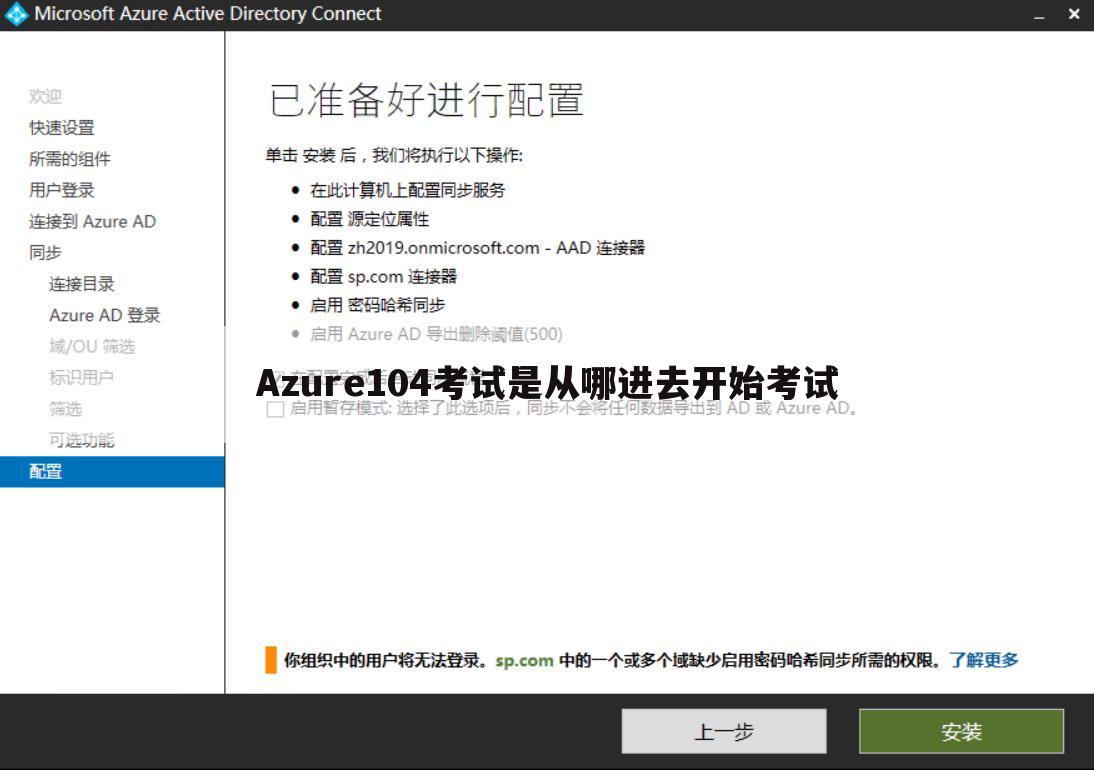Click zh2019.onmicrosoft.com AAD 连接器 bullet

pos(477,248)
